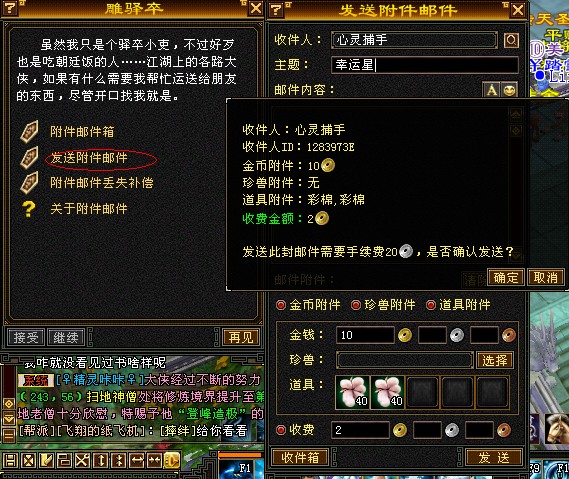569x479 pixels.
Task: Open 发送附件邮件 menu entry
Action: 89,158
